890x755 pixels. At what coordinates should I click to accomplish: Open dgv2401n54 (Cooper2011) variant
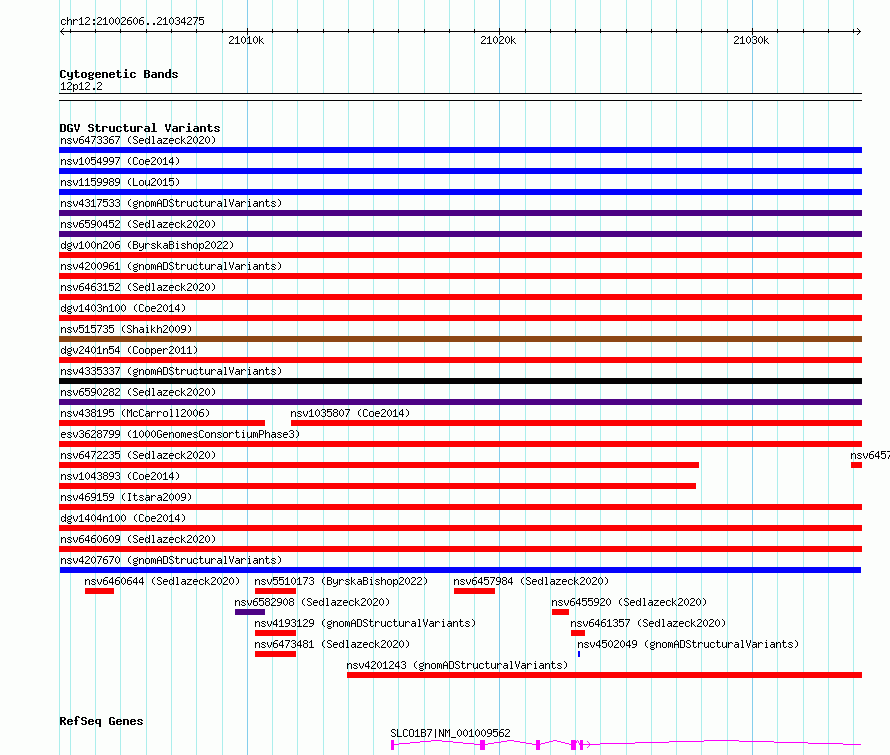pyautogui.click(x=129, y=350)
